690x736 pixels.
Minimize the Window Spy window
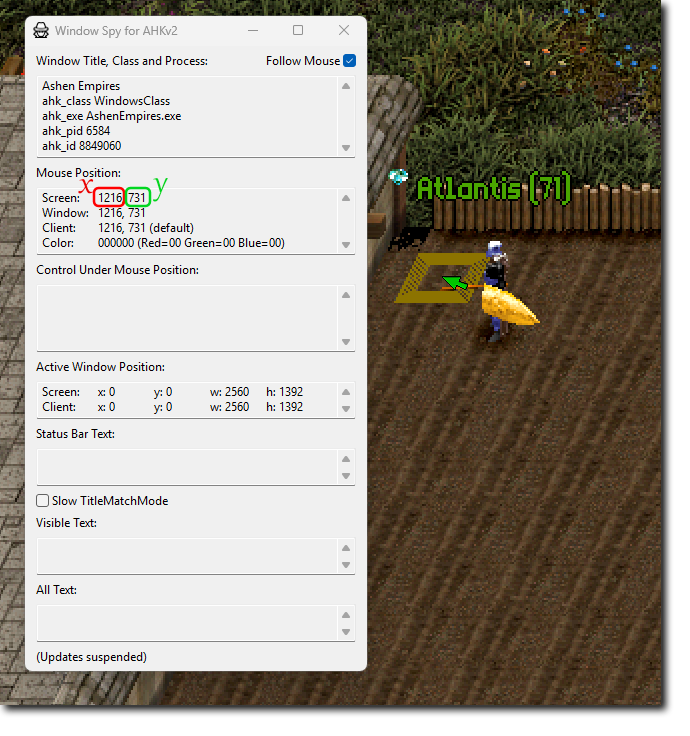click(x=253, y=31)
